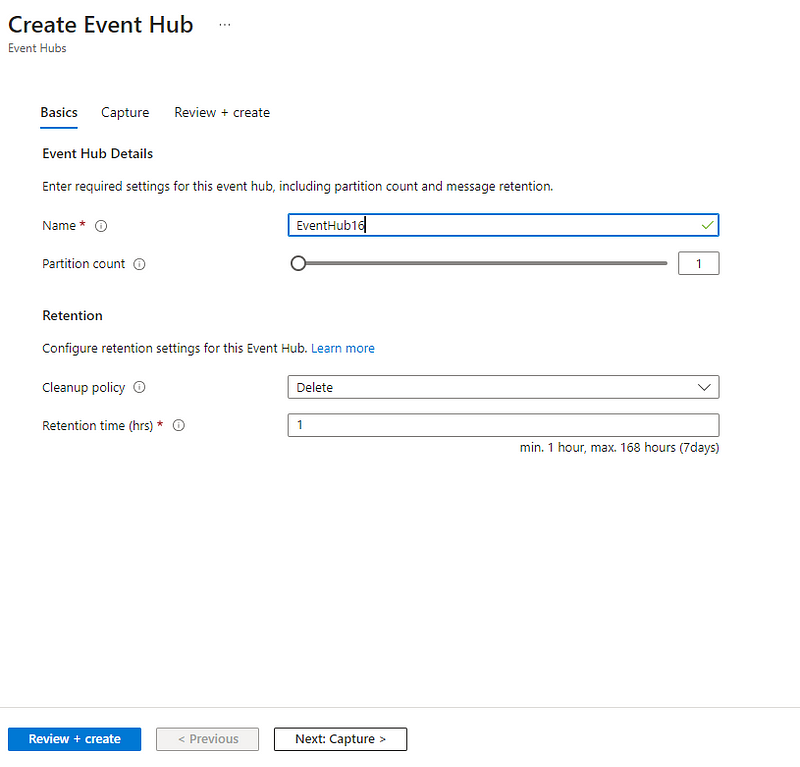Click the Retention section heading
The width and height of the screenshot is (800, 767).
point(72,315)
